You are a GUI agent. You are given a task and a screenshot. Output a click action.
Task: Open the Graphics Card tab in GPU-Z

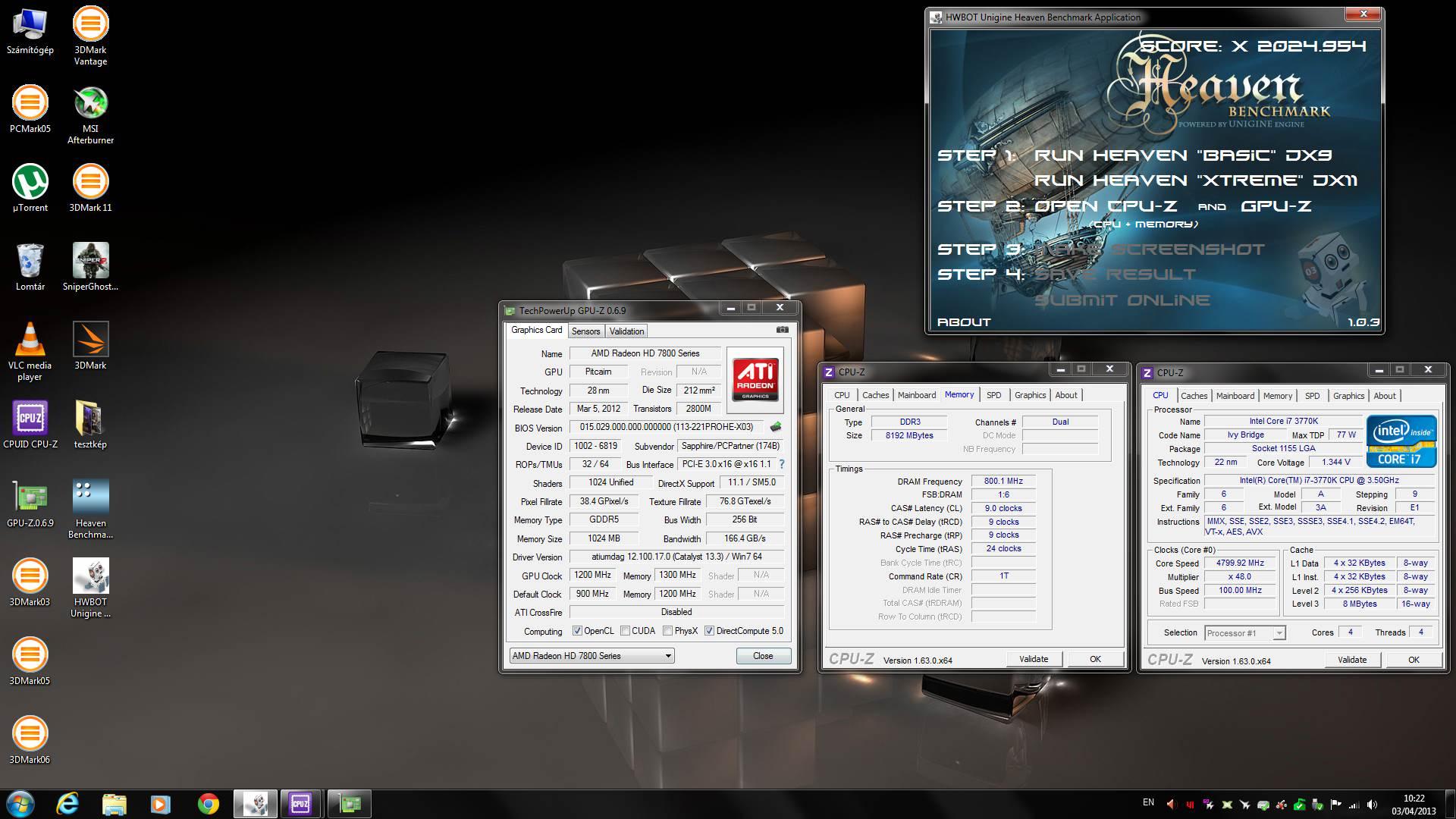point(536,330)
